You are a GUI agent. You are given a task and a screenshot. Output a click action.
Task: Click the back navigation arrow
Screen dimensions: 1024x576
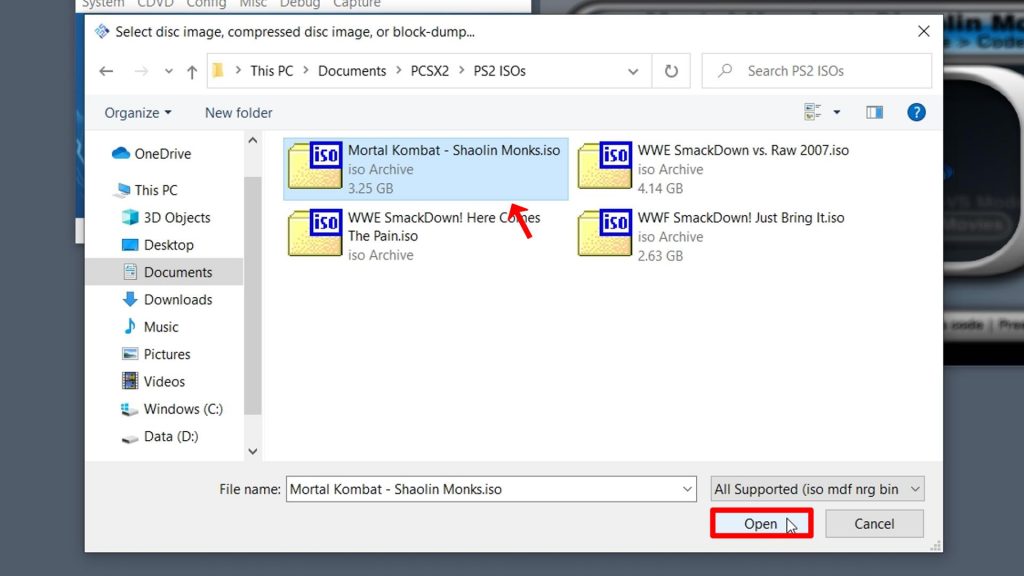[106, 70]
